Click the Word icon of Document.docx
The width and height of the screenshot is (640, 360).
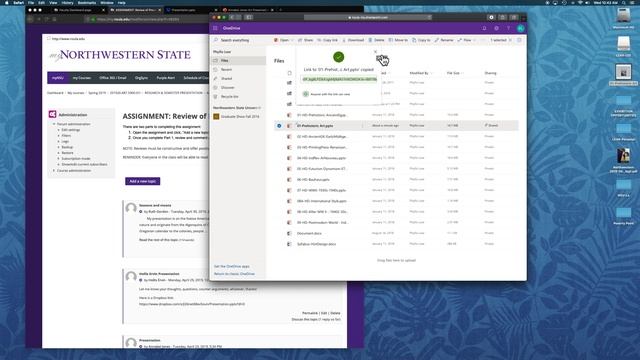click(289, 233)
